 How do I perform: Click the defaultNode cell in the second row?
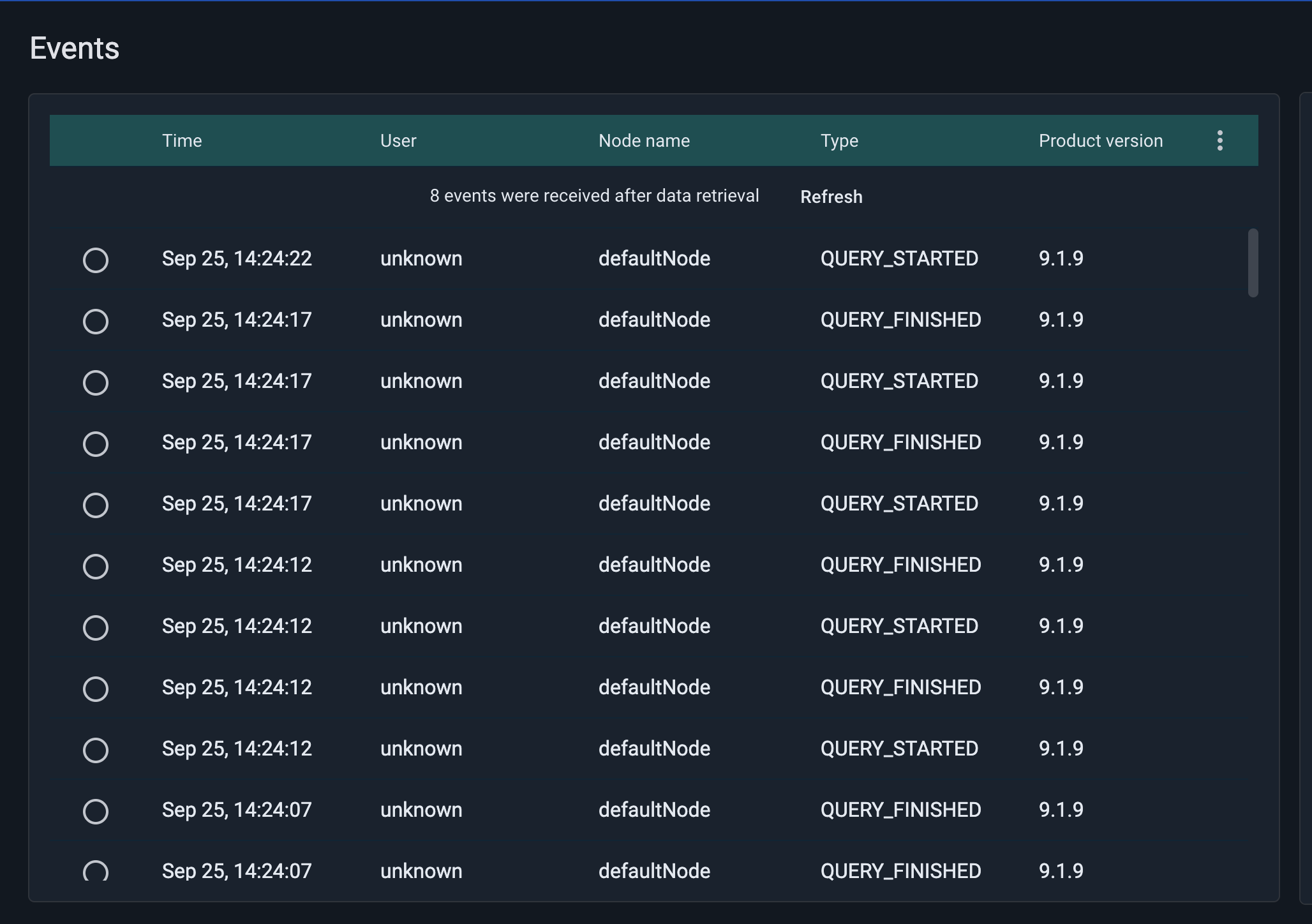click(x=654, y=320)
